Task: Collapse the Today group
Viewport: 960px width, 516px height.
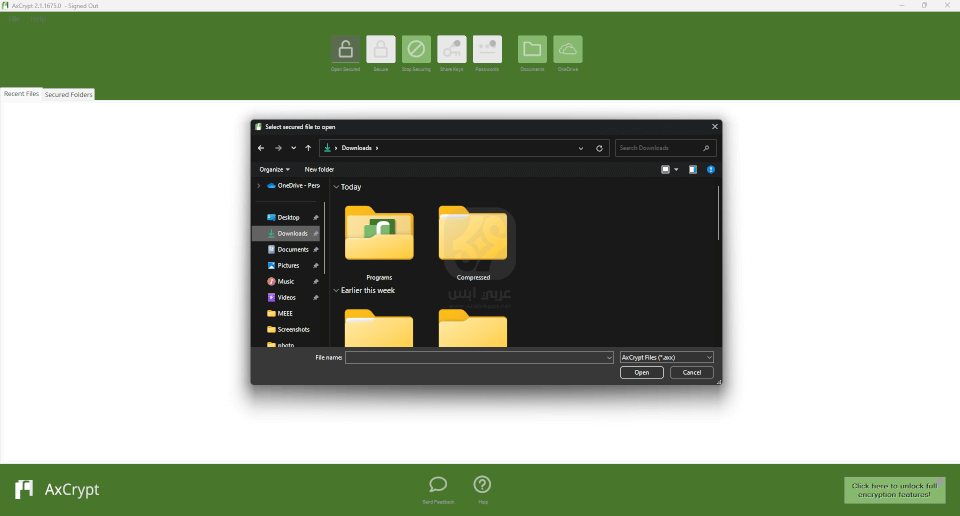Action: [x=336, y=187]
